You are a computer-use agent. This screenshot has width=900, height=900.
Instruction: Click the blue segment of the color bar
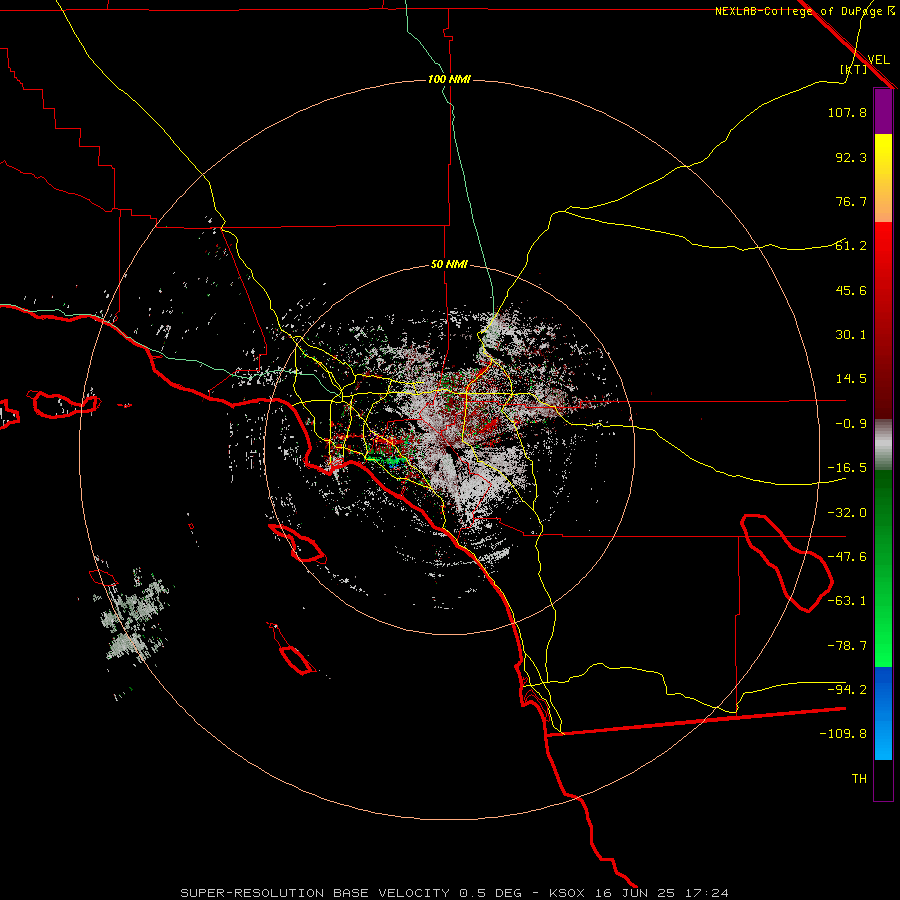[x=883, y=713]
